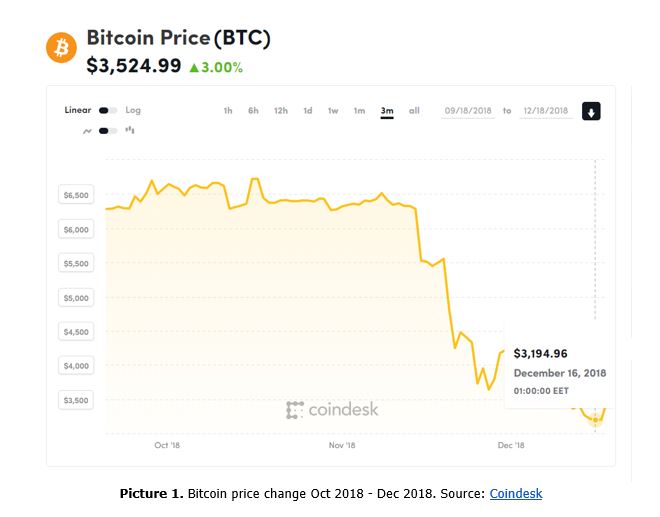The height and width of the screenshot is (517, 660).
Task: Click the dark download arrow icon
Action: pyautogui.click(x=591, y=111)
